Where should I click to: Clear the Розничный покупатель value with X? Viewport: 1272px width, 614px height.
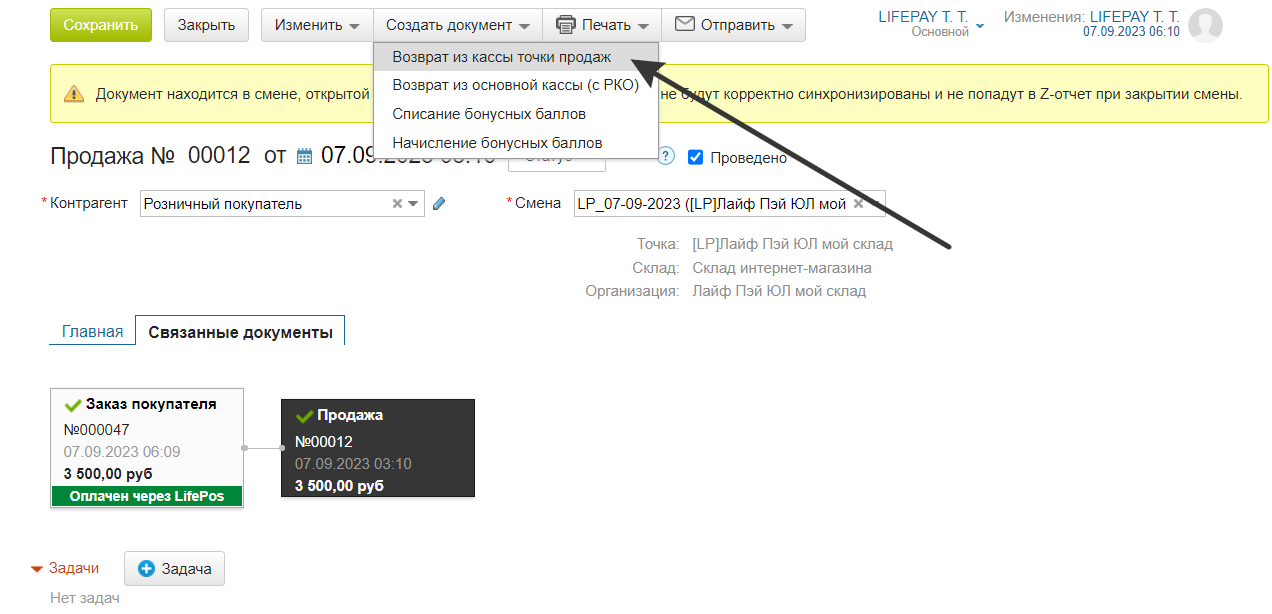(397, 204)
